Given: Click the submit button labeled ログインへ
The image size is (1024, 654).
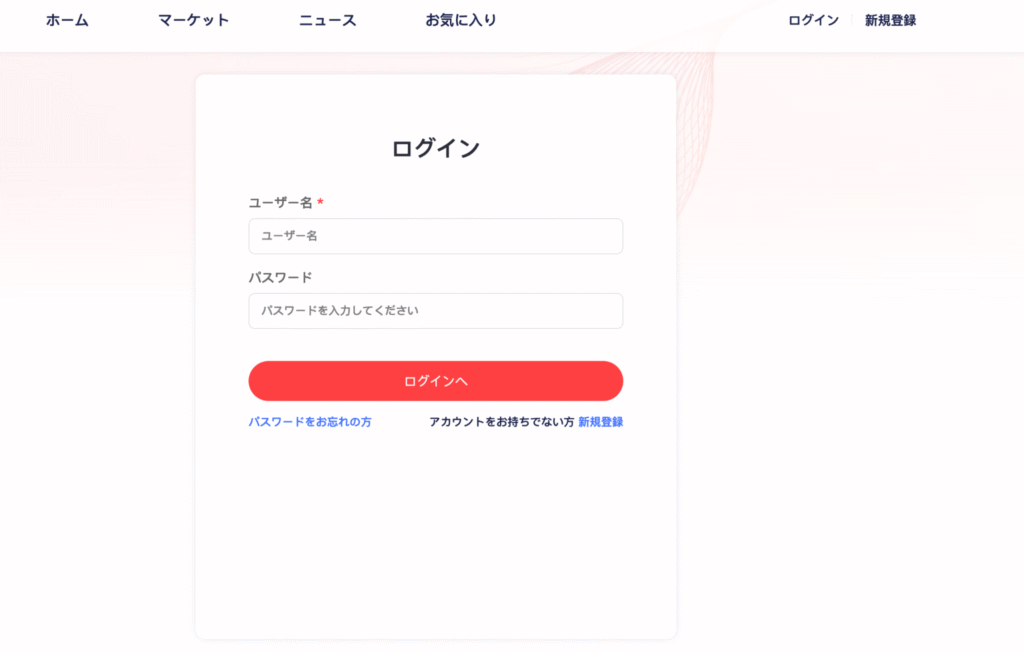Looking at the screenshot, I should (435, 381).
